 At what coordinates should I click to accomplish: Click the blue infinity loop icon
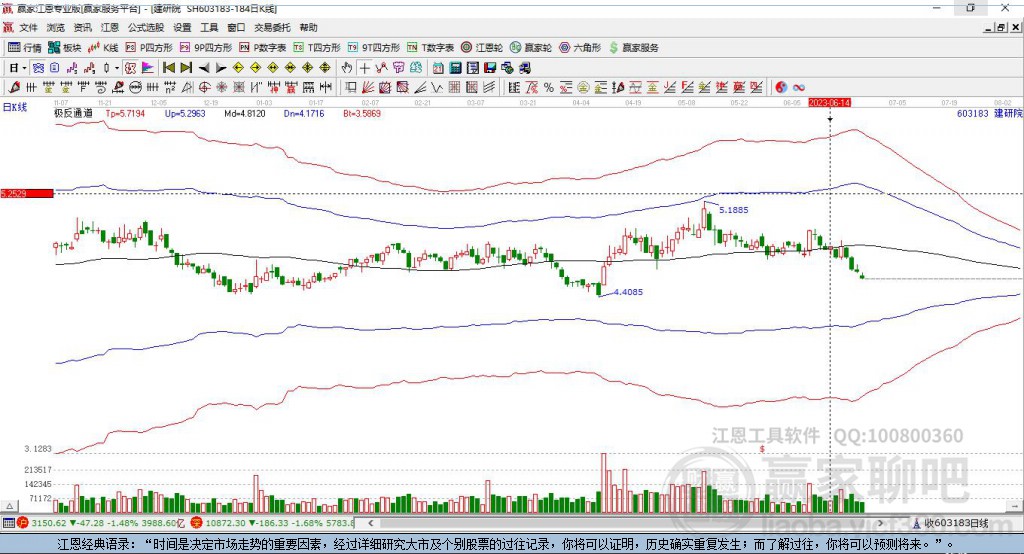(798, 87)
